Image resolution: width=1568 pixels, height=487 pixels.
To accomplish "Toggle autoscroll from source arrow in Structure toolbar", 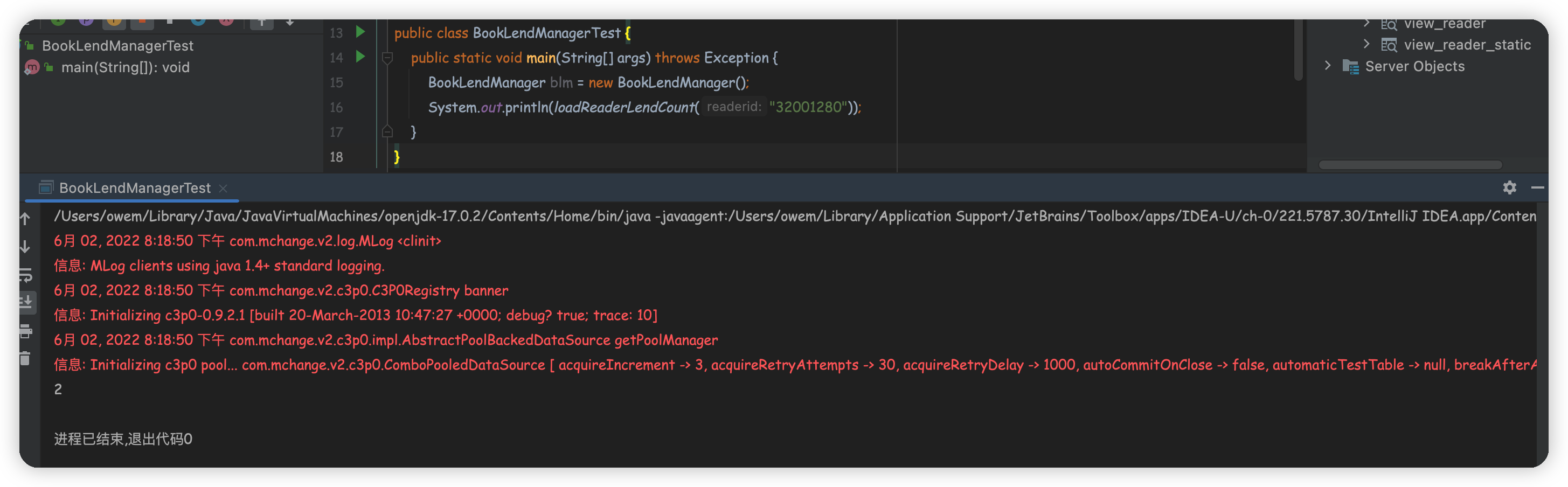I will (x=290, y=23).
